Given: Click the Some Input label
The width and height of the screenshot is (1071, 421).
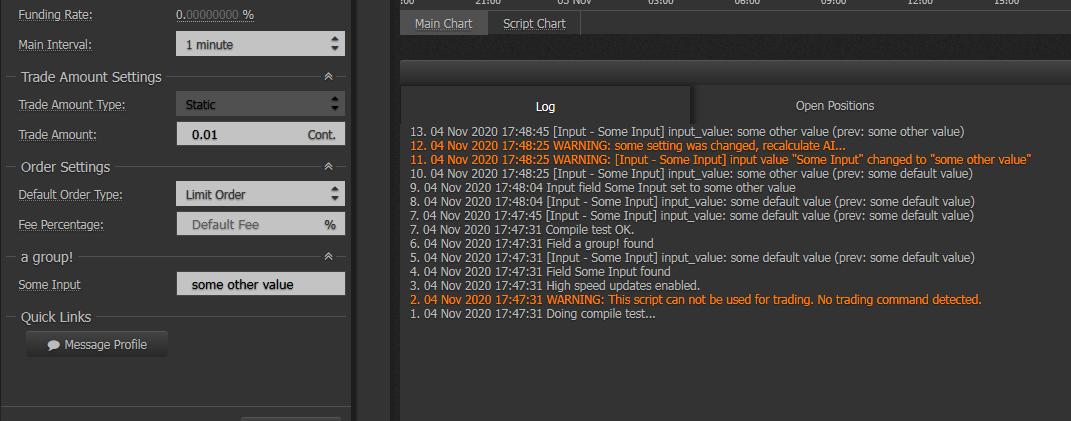Looking at the screenshot, I should (x=49, y=284).
